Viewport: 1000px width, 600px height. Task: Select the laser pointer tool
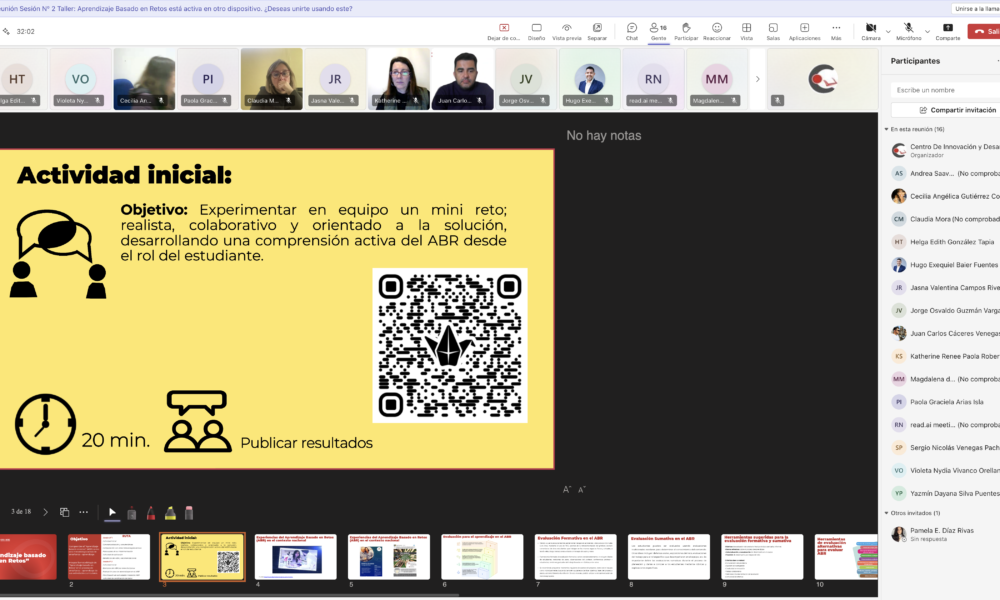tap(131, 513)
